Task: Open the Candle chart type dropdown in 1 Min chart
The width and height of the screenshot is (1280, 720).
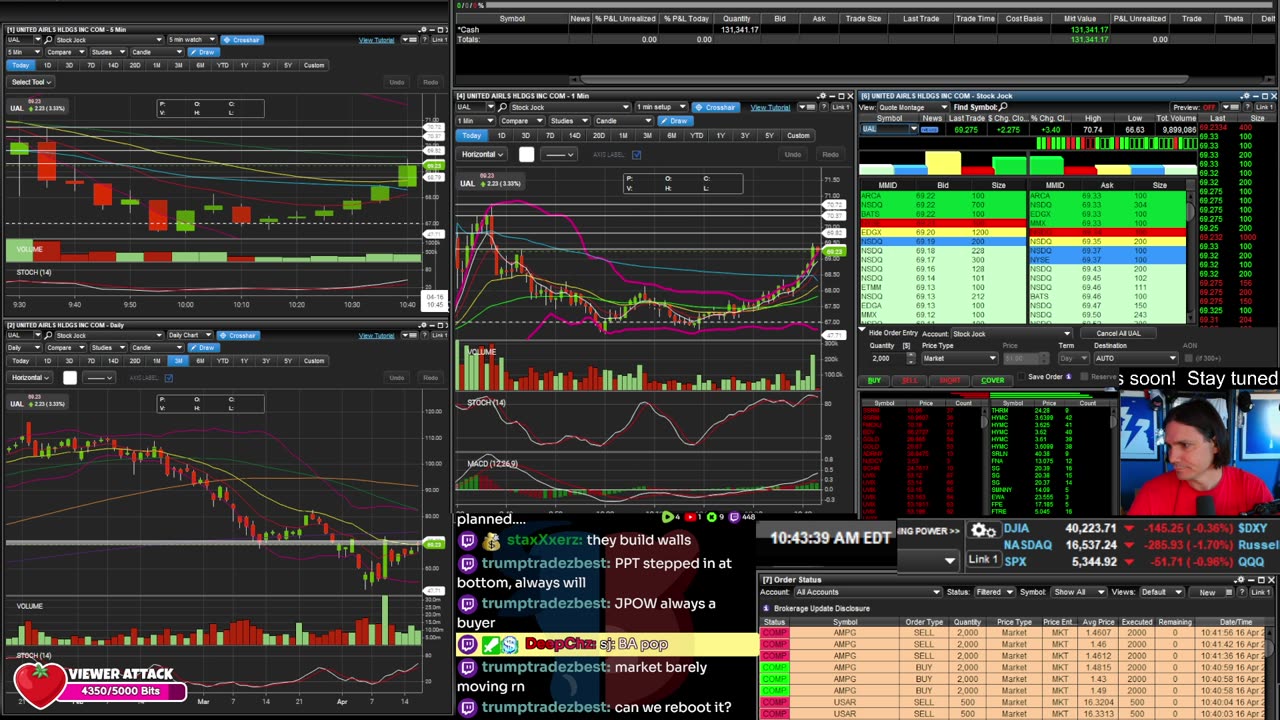Action: (623, 121)
